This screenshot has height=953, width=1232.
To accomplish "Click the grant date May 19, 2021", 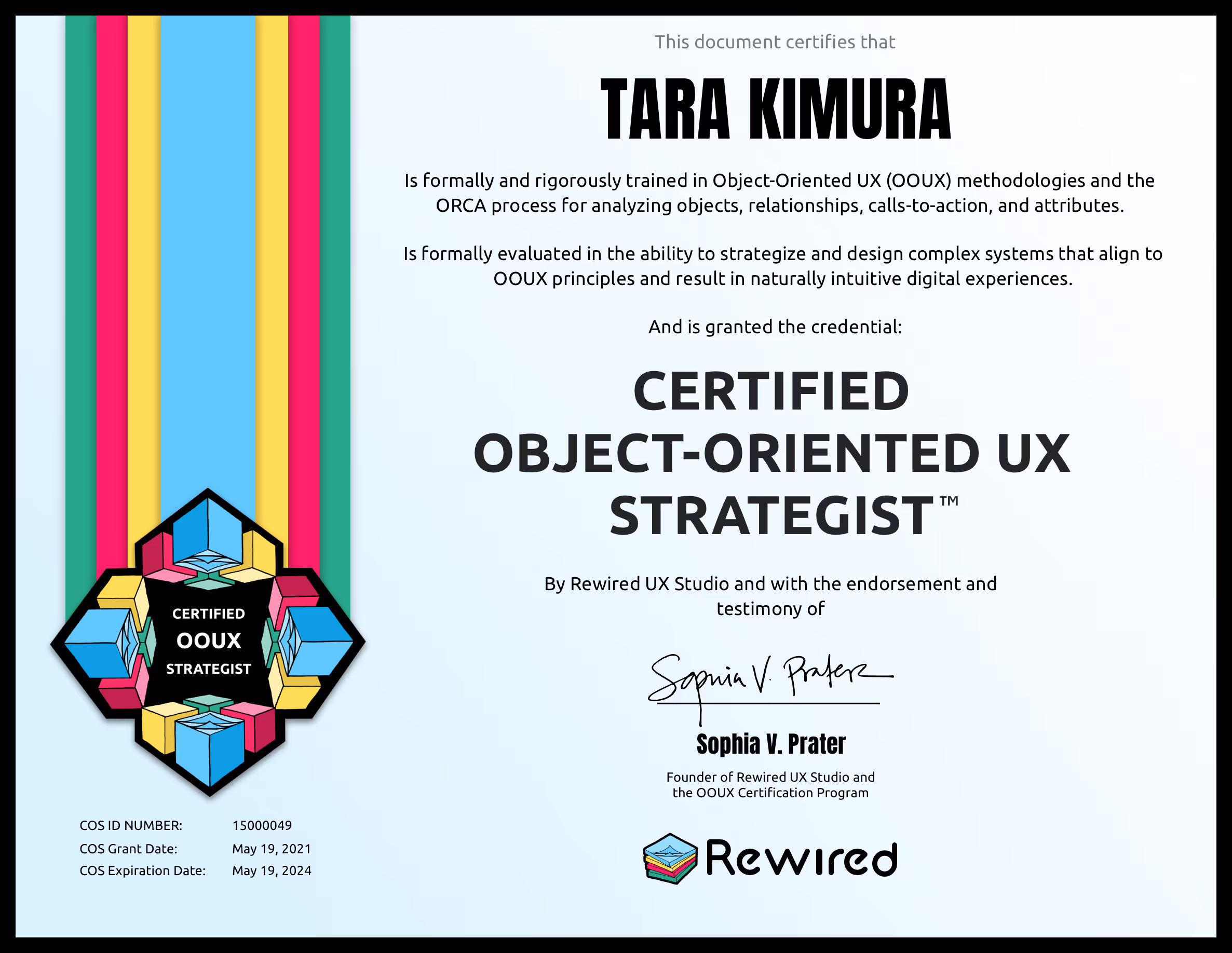I will [x=272, y=849].
